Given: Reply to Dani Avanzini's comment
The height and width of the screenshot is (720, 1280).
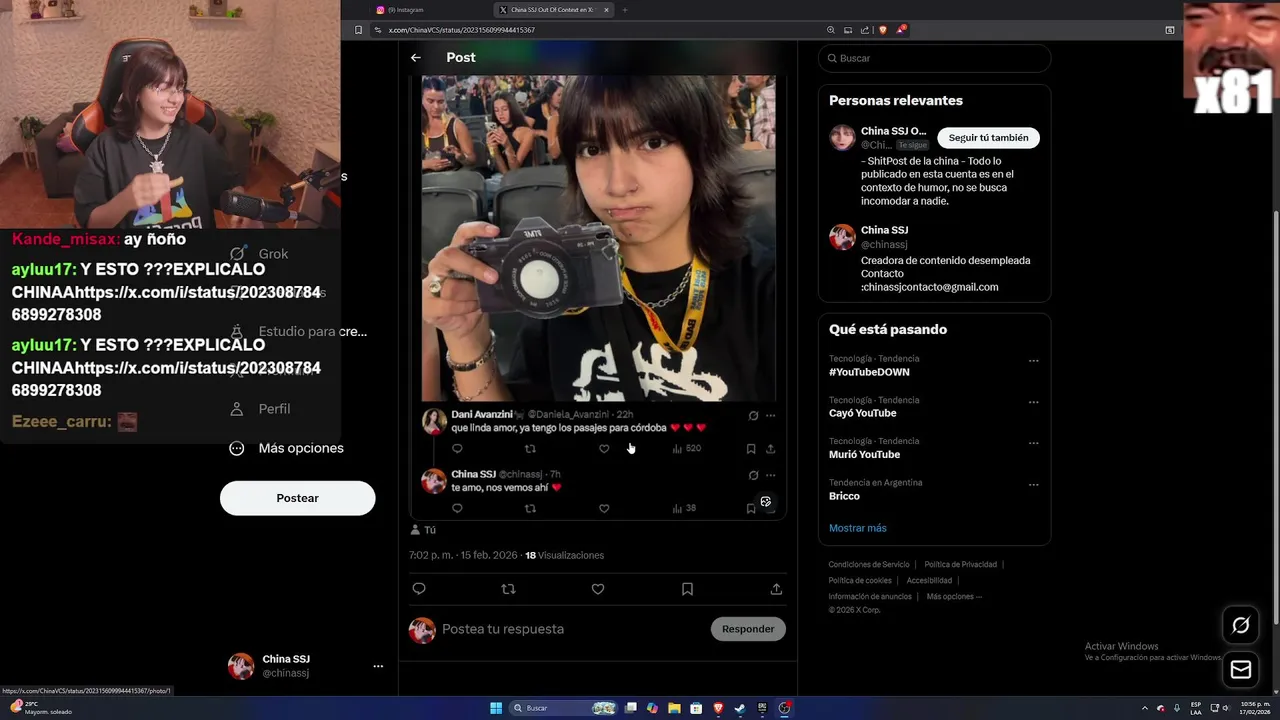Looking at the screenshot, I should tap(457, 449).
